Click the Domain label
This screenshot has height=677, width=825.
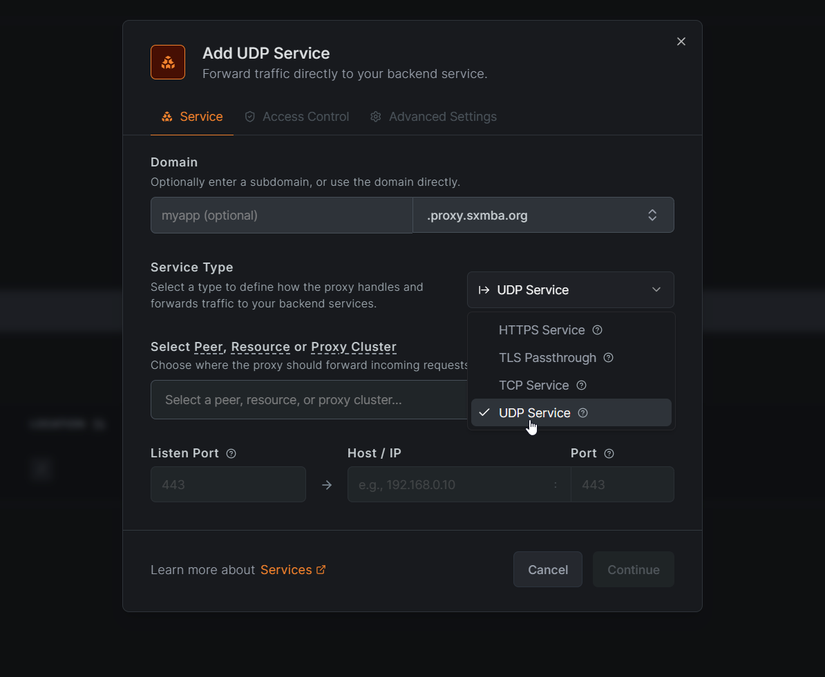174,162
